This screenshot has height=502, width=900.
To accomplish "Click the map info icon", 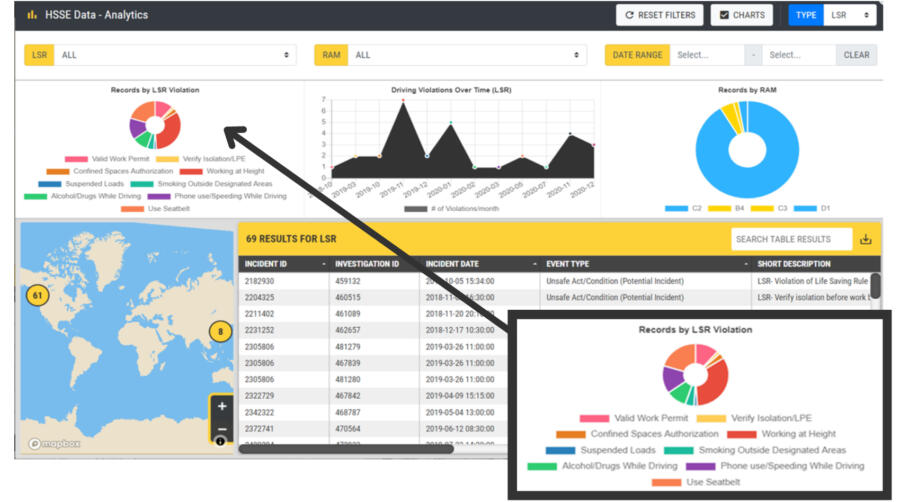I will (x=221, y=442).
